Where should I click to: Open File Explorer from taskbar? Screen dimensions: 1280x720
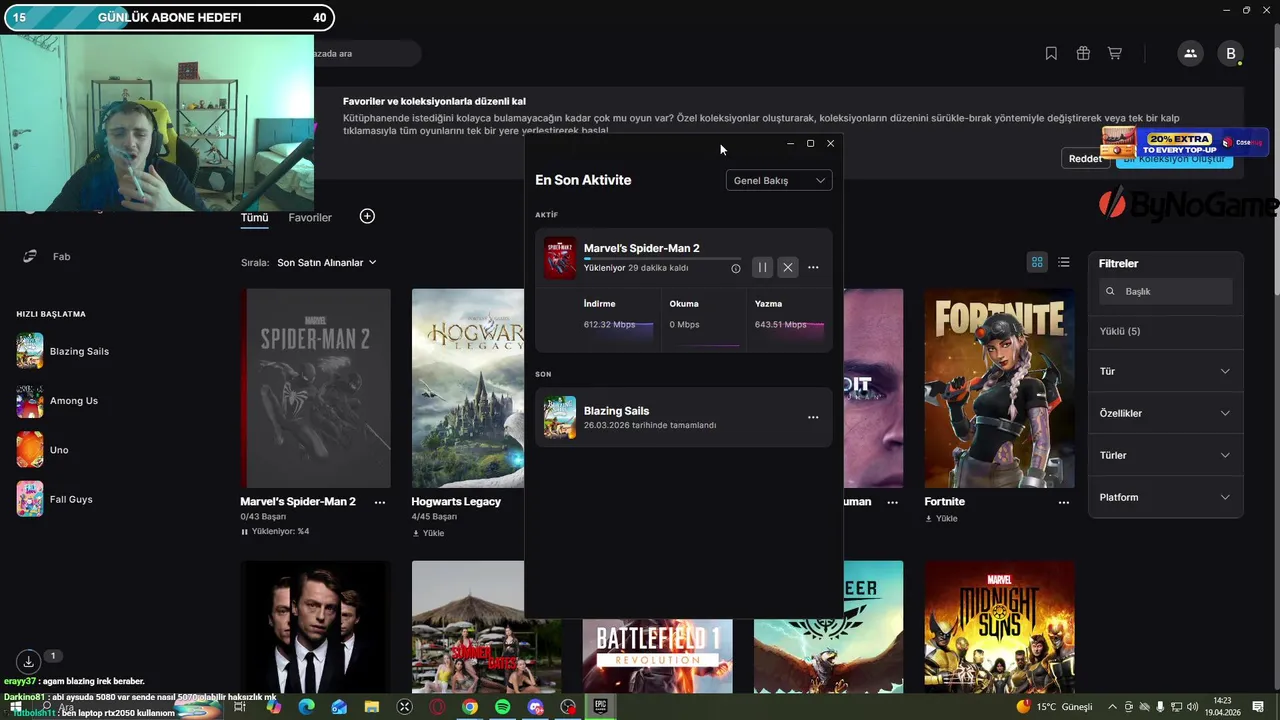click(x=372, y=707)
